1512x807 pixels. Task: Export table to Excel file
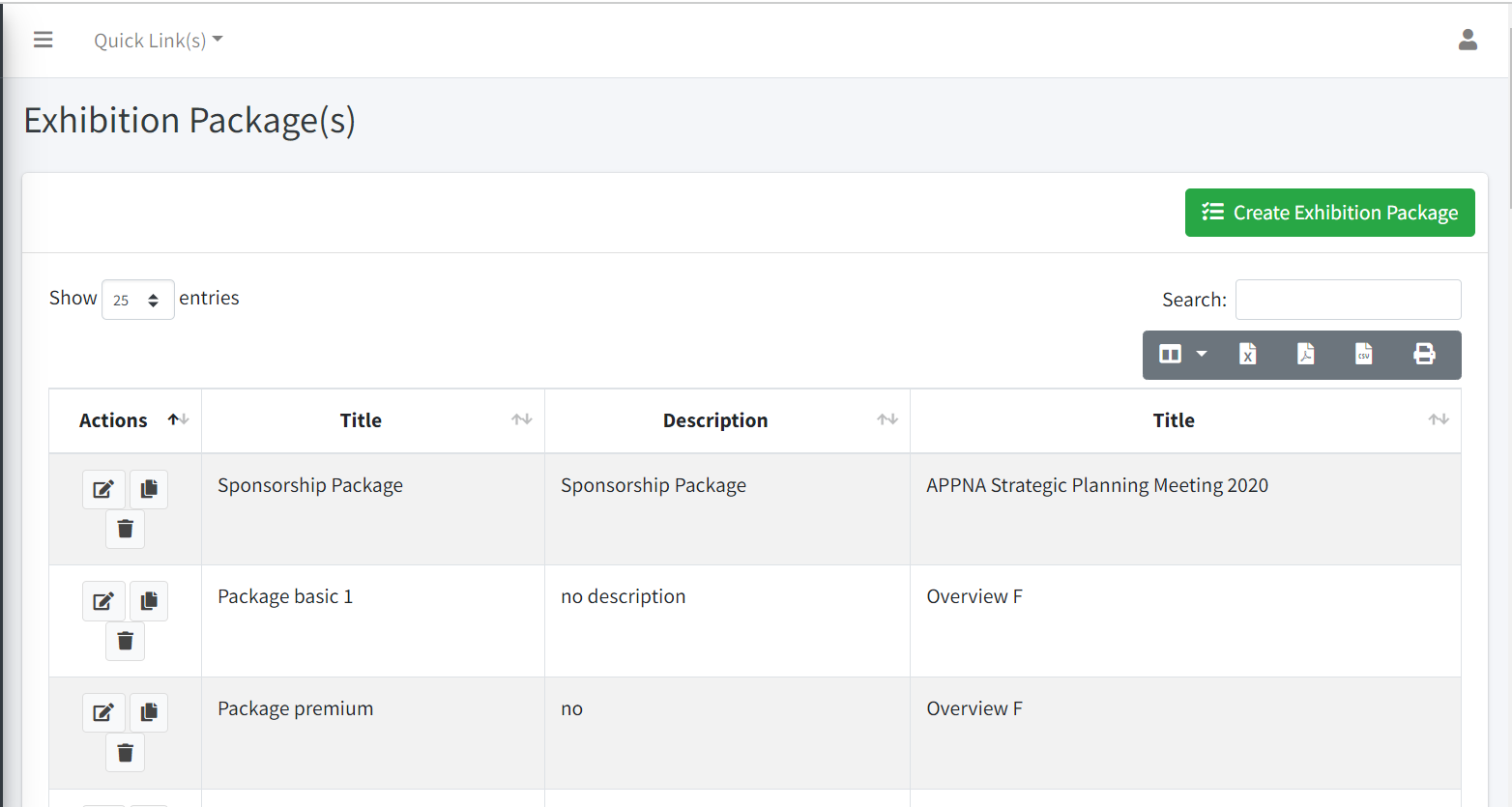pyautogui.click(x=1247, y=355)
